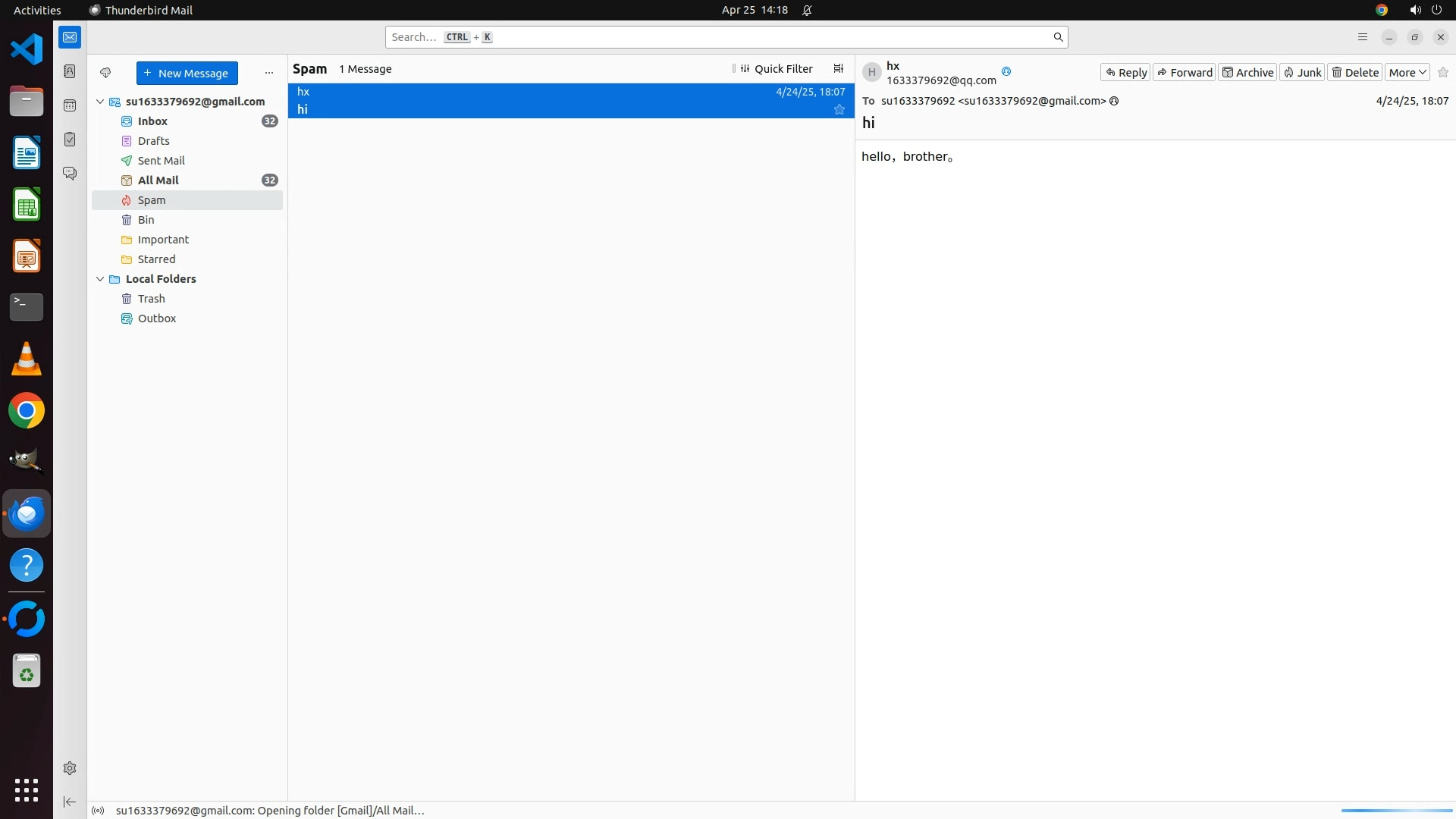Viewport: 1456px width, 819px height.
Task: Toggle star in message header
Action: (x=1442, y=73)
